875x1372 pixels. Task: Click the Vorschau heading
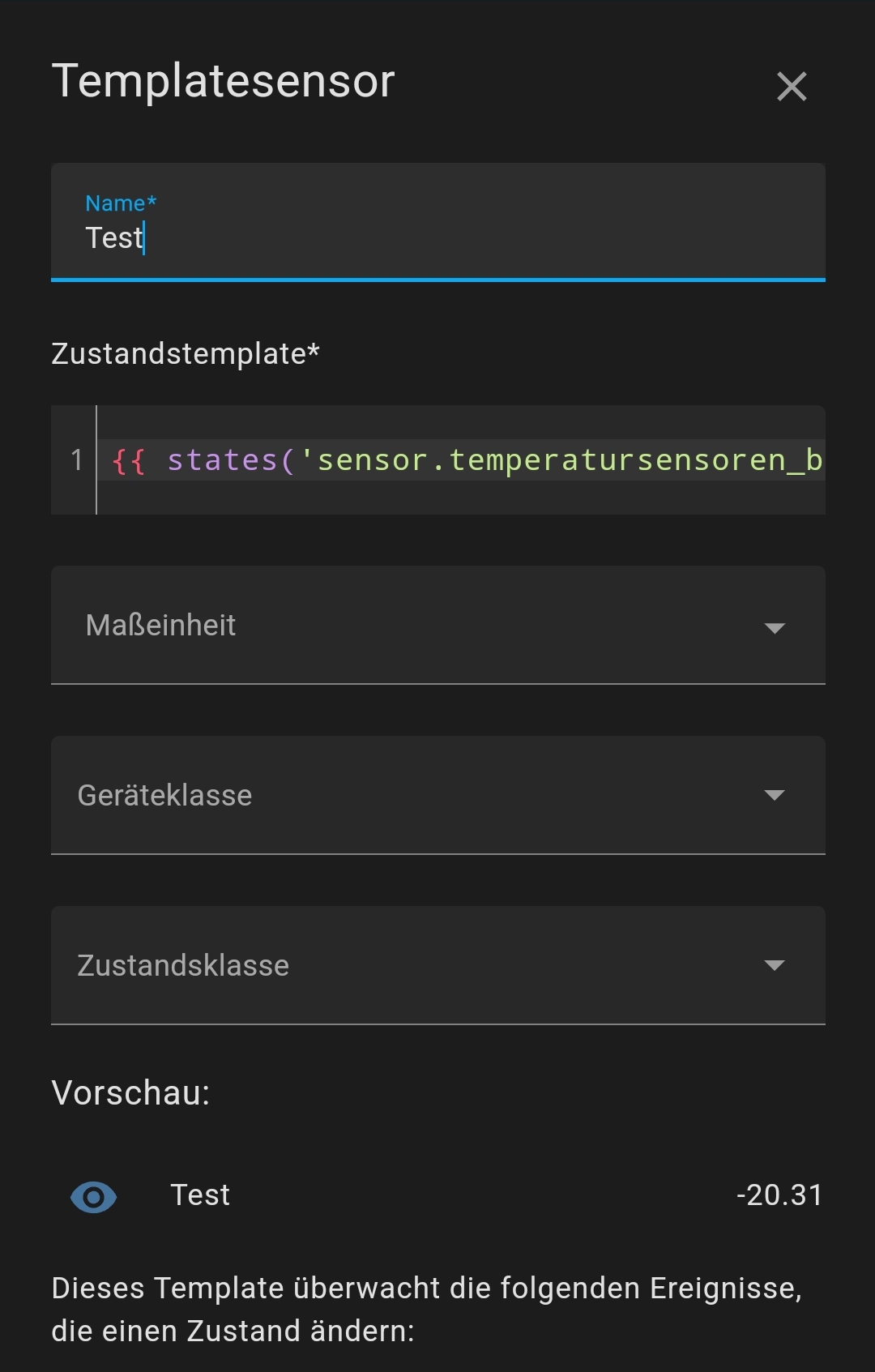pyautogui.click(x=130, y=1093)
